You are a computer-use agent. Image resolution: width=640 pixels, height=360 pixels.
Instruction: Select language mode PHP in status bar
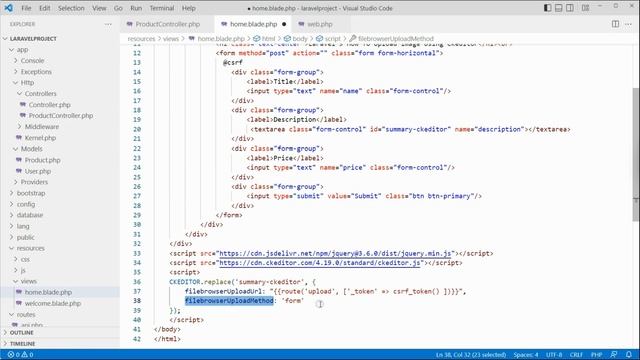596,354
